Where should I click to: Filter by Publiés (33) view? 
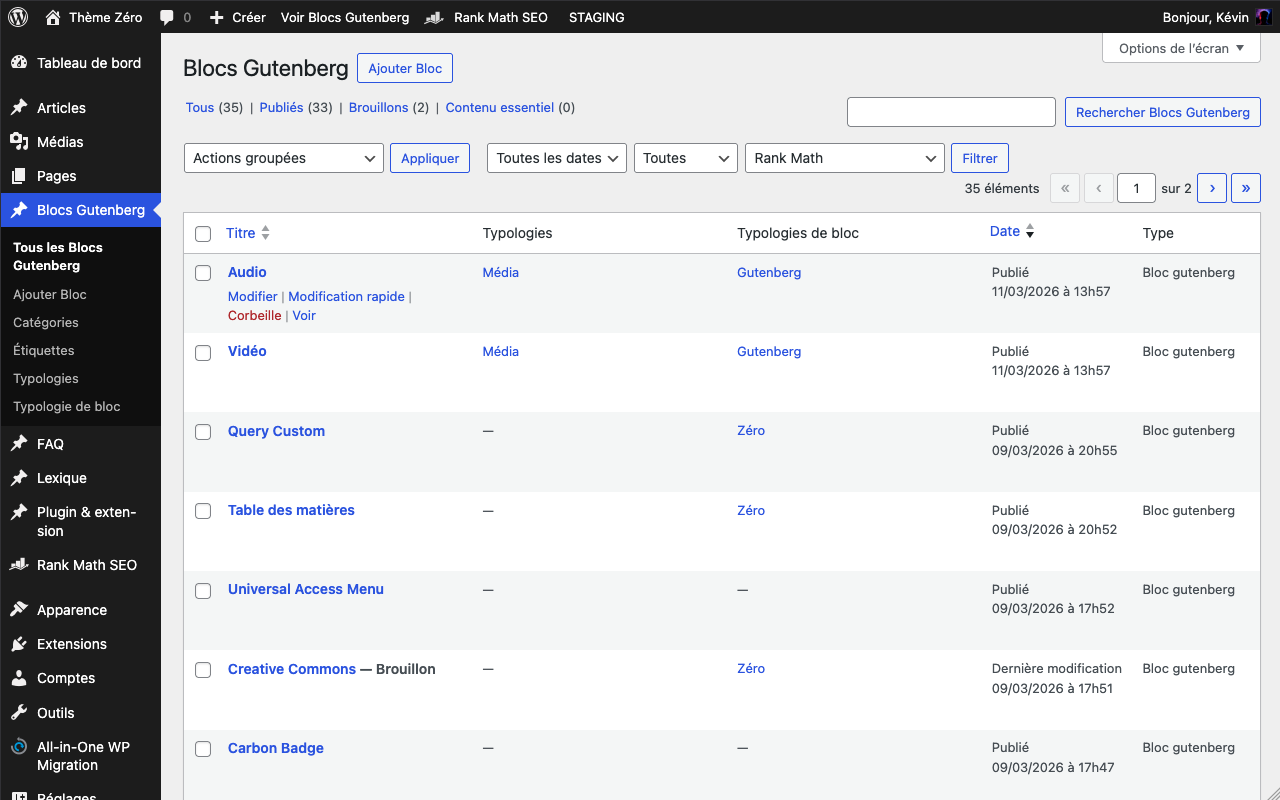click(296, 107)
